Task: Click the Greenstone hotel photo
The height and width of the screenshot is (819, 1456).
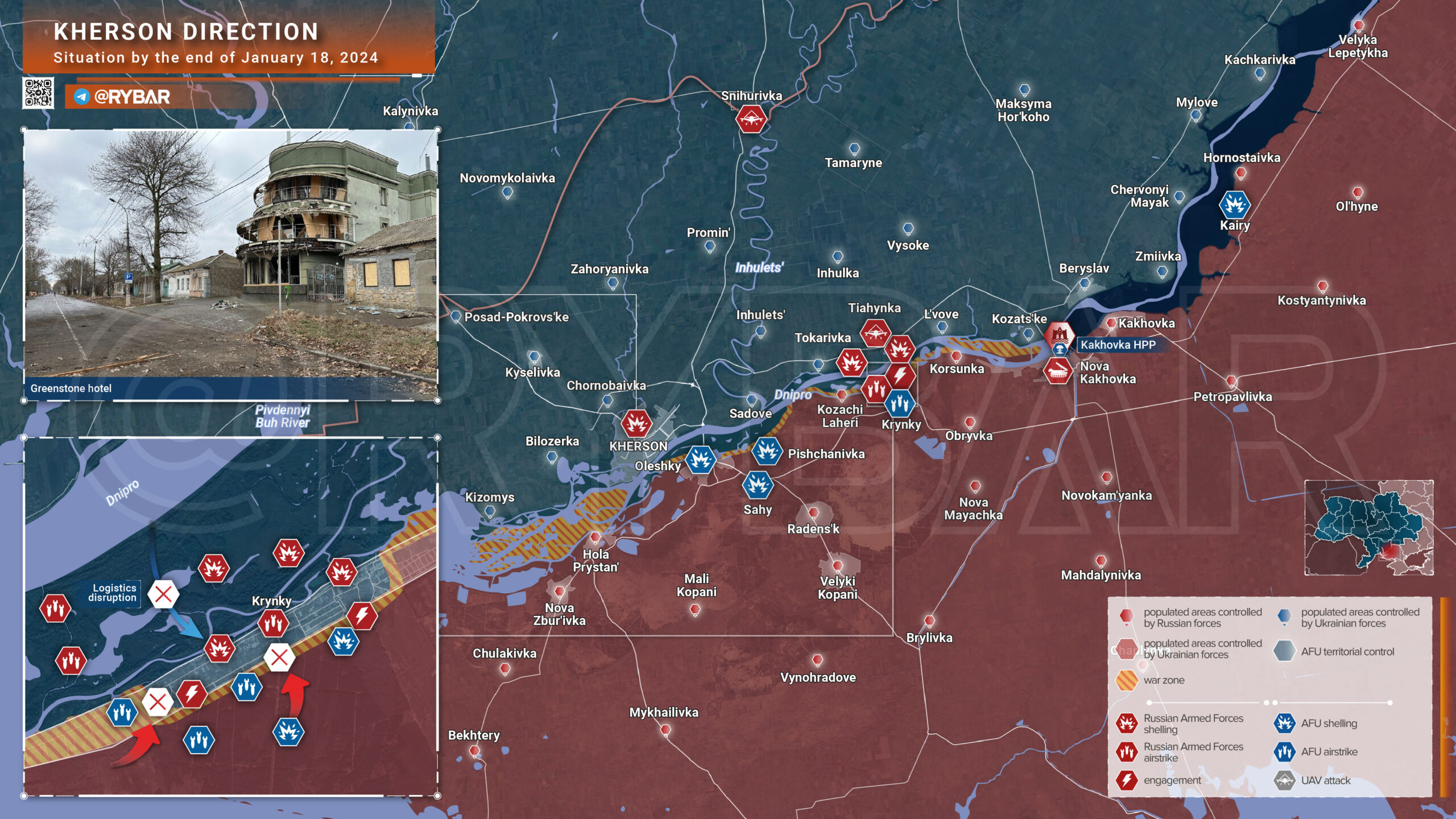Action: click(230, 253)
